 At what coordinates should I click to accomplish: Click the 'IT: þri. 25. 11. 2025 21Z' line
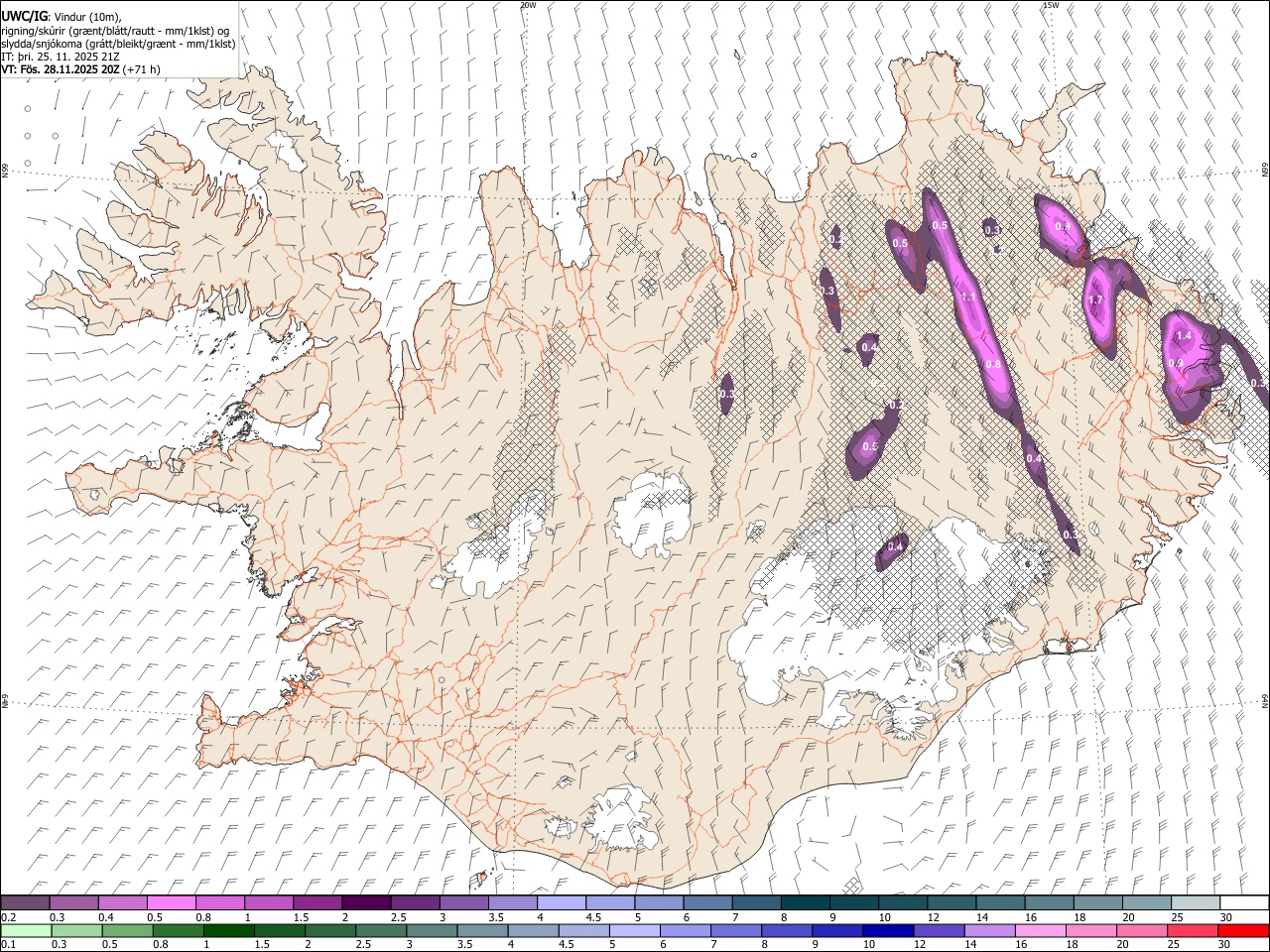pos(62,57)
